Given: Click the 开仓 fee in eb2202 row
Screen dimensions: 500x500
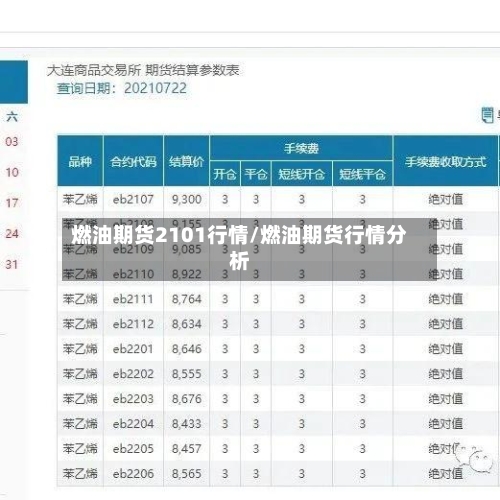Looking at the screenshot, I should click(225, 374).
